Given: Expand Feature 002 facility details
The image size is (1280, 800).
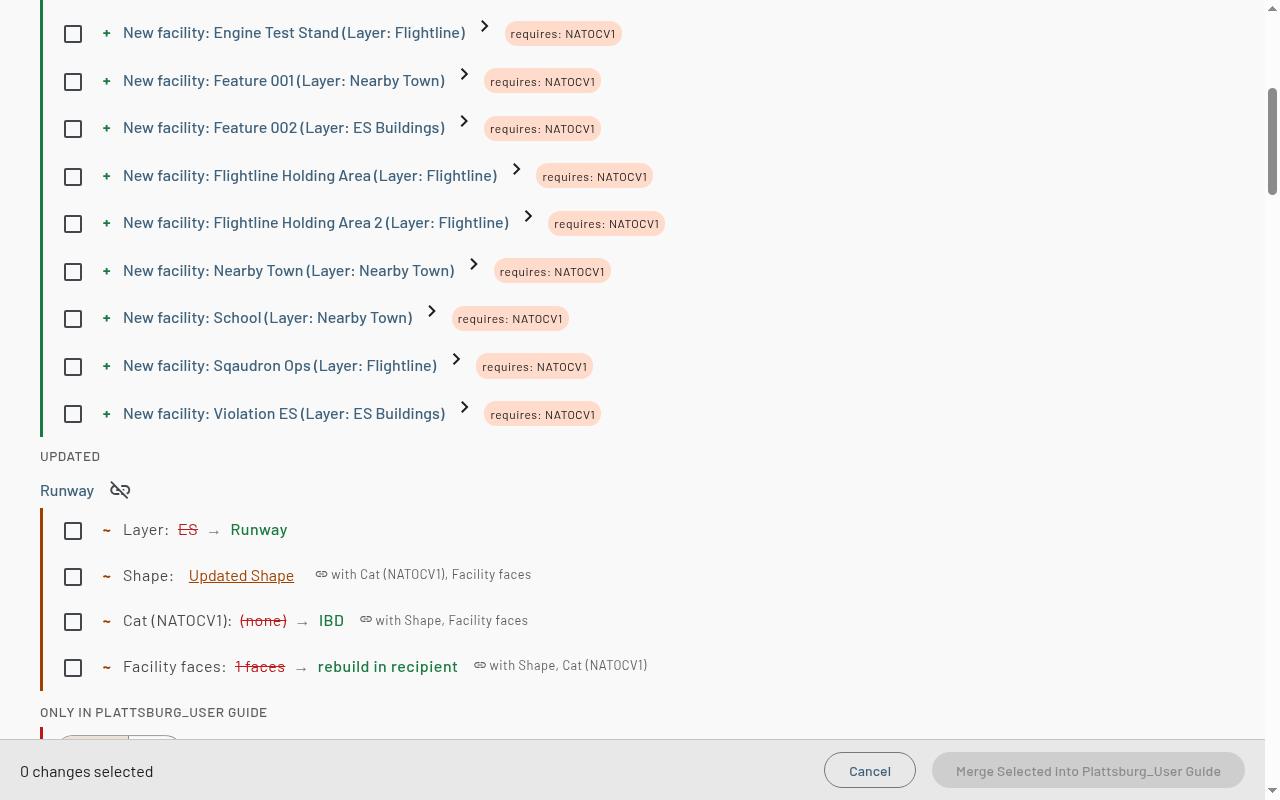Looking at the screenshot, I should 464,121.
